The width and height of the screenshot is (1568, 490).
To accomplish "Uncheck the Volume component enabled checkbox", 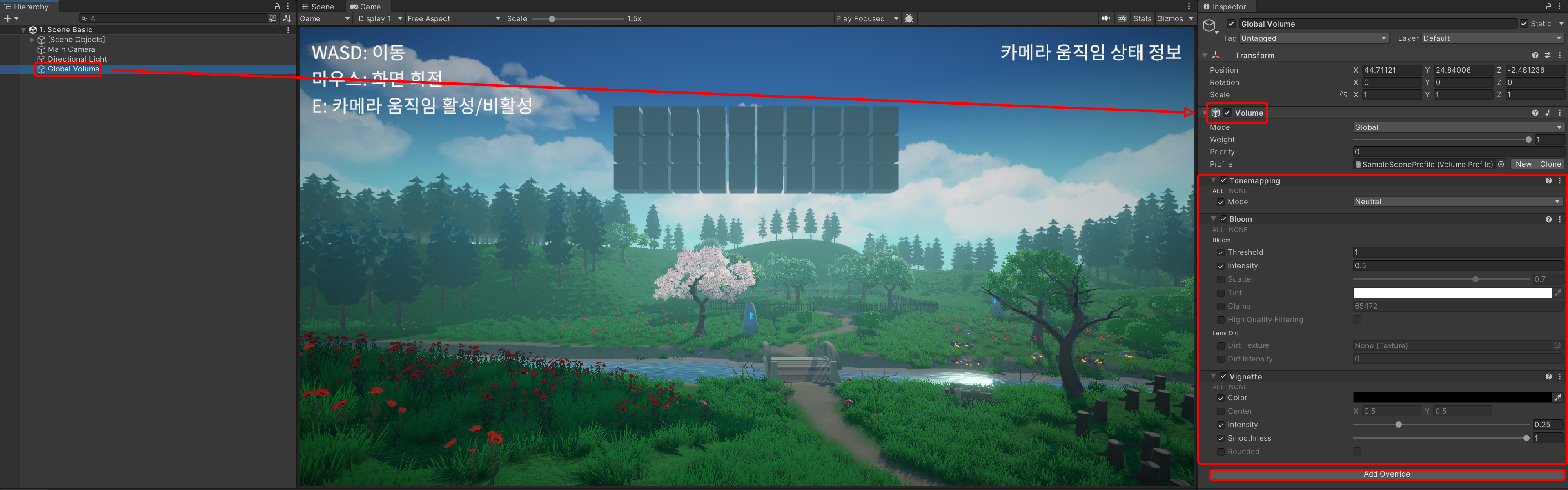I will (1228, 113).
